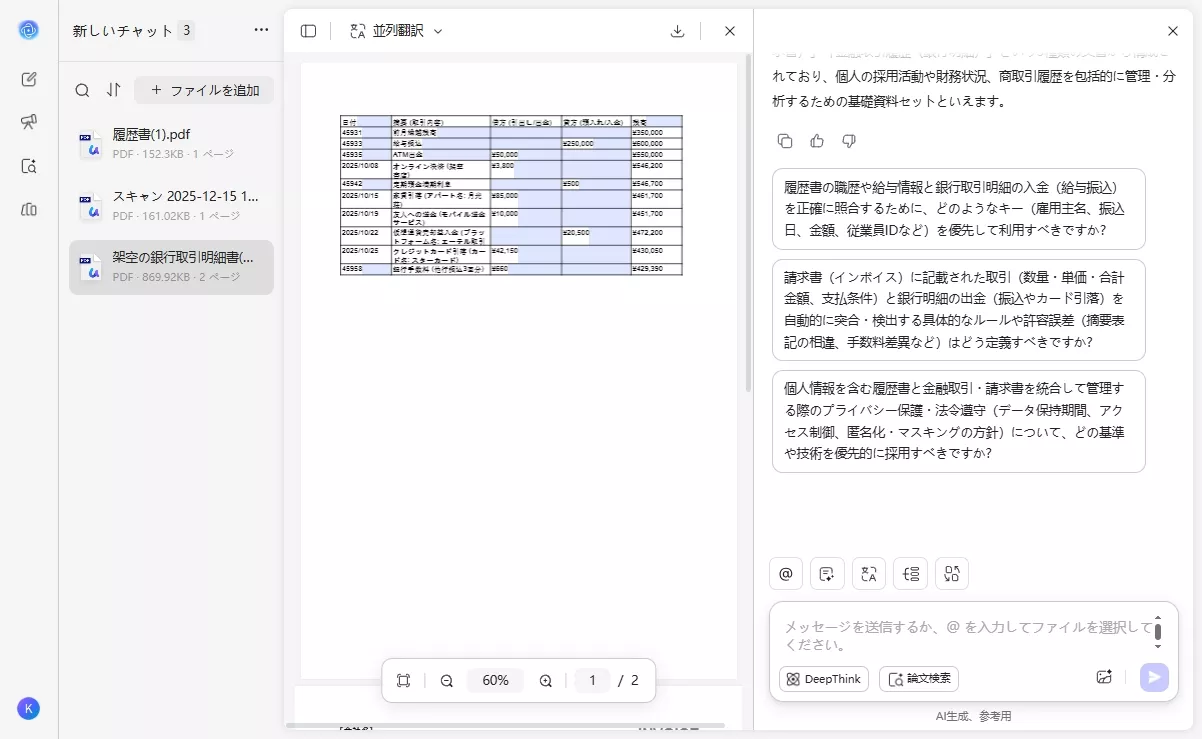The height and width of the screenshot is (739, 1202).
Task: Download the currently viewed PDF
Action: [x=678, y=31]
